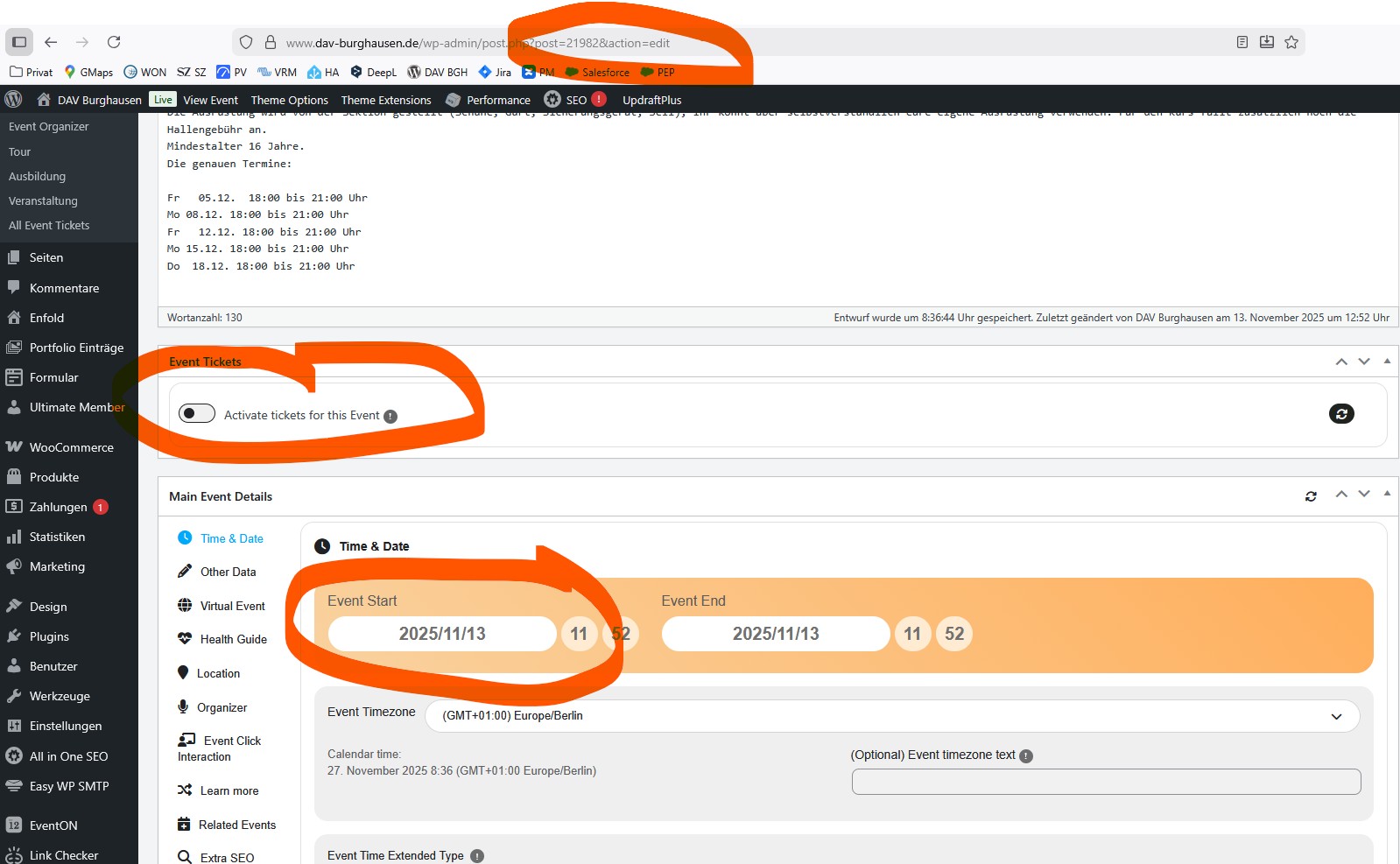Click the browser reload page icon
The image size is (1400, 864).
point(114,42)
